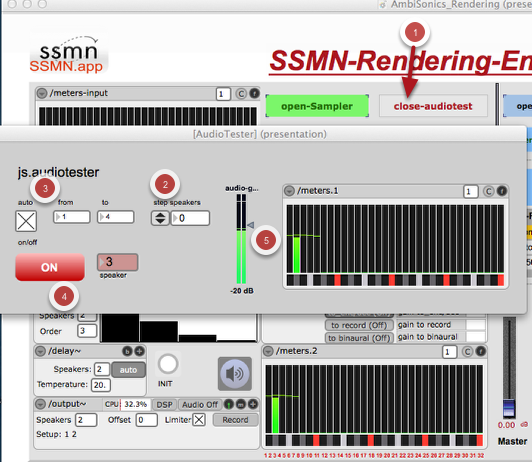Click the green open-Sampler button

[x=317, y=106]
